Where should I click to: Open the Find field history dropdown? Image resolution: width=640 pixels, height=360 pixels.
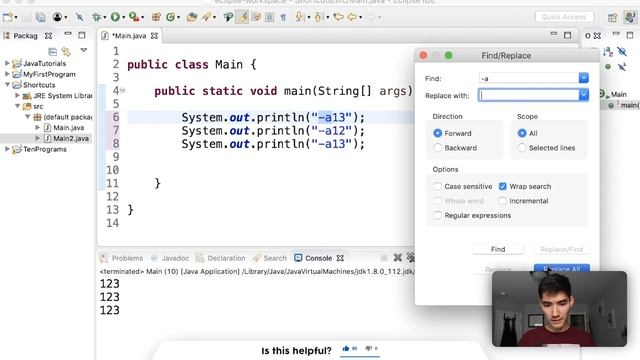tap(584, 78)
